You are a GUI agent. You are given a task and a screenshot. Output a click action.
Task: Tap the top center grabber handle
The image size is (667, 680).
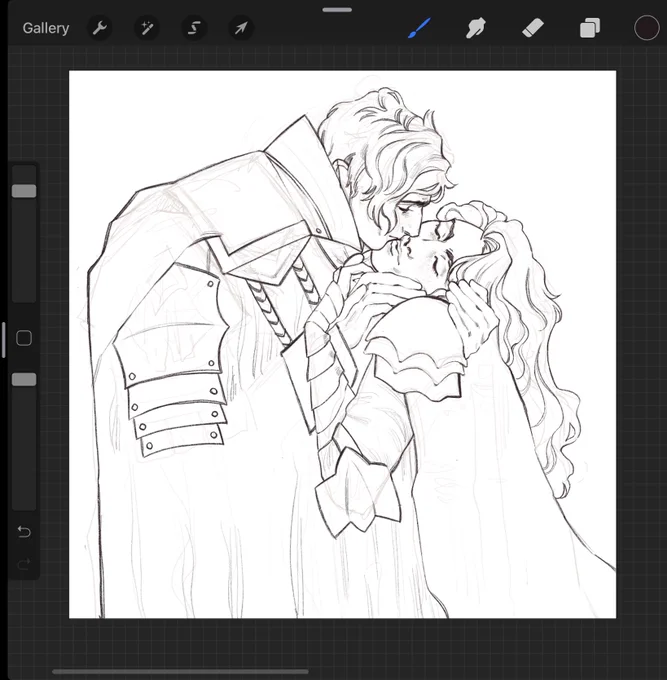[337, 10]
